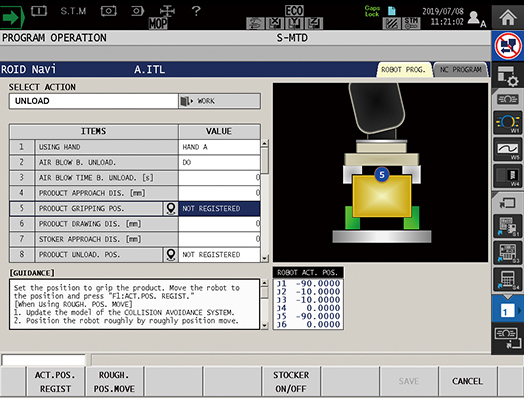Click the MOP status icon

tap(158, 23)
